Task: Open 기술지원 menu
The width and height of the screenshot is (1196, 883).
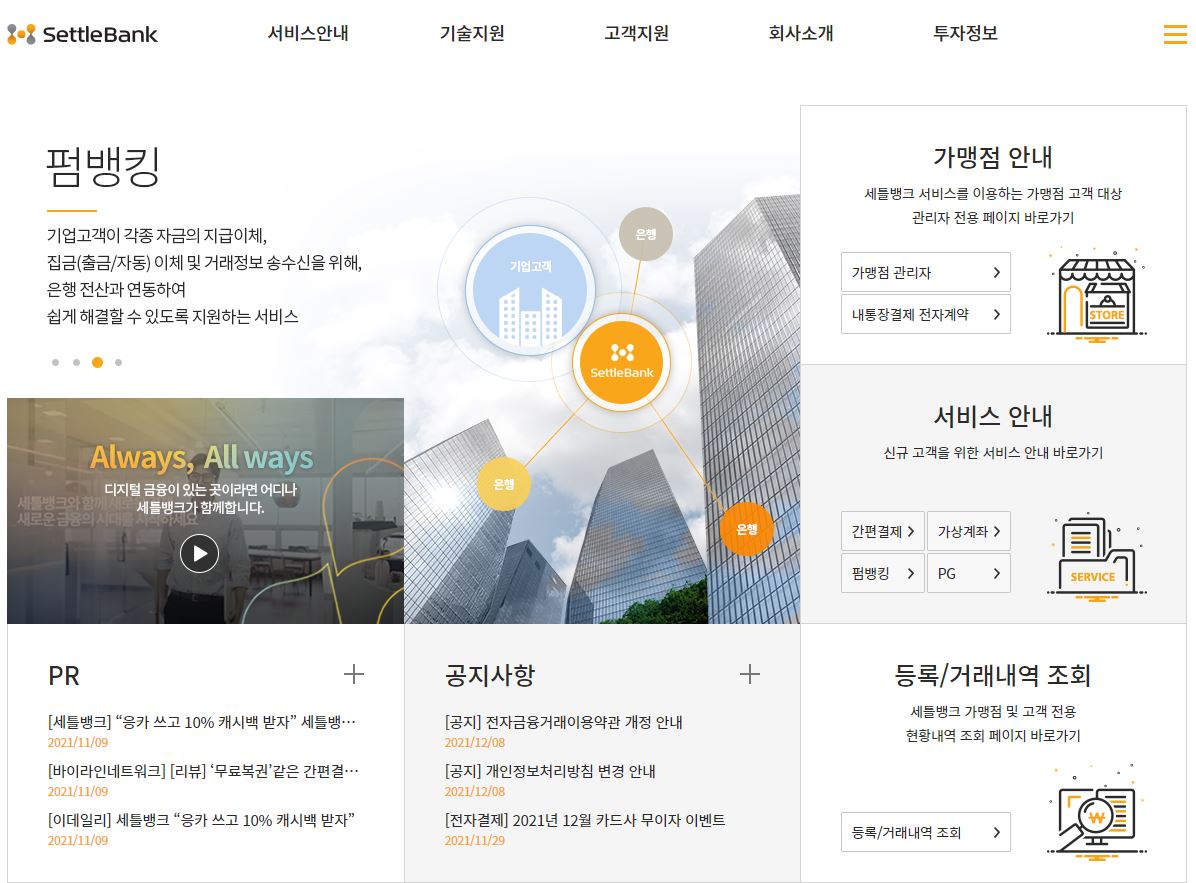Action: (472, 34)
